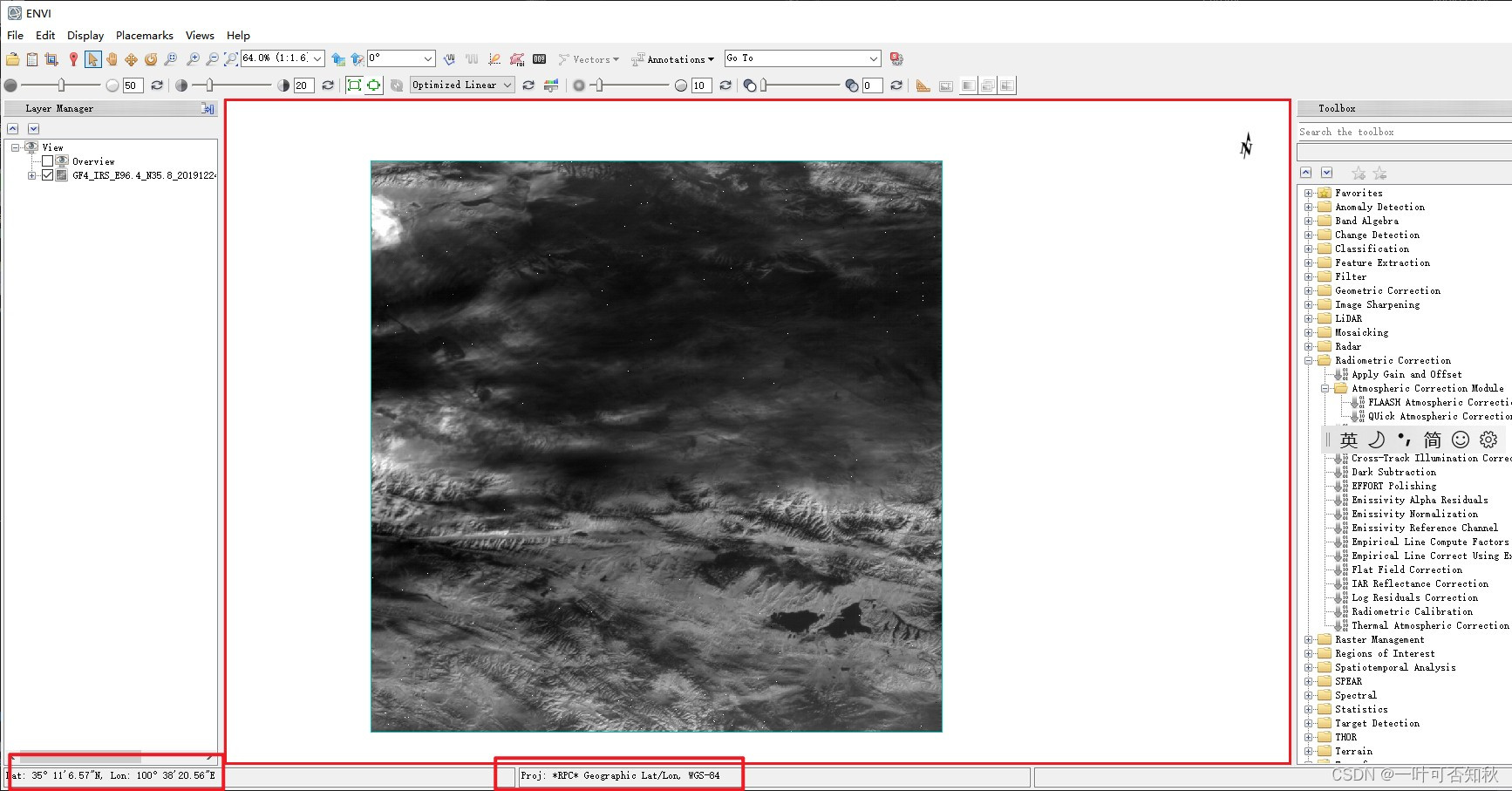Click the View Swipe icon
This screenshot has width=1512, height=791.
1008,85
